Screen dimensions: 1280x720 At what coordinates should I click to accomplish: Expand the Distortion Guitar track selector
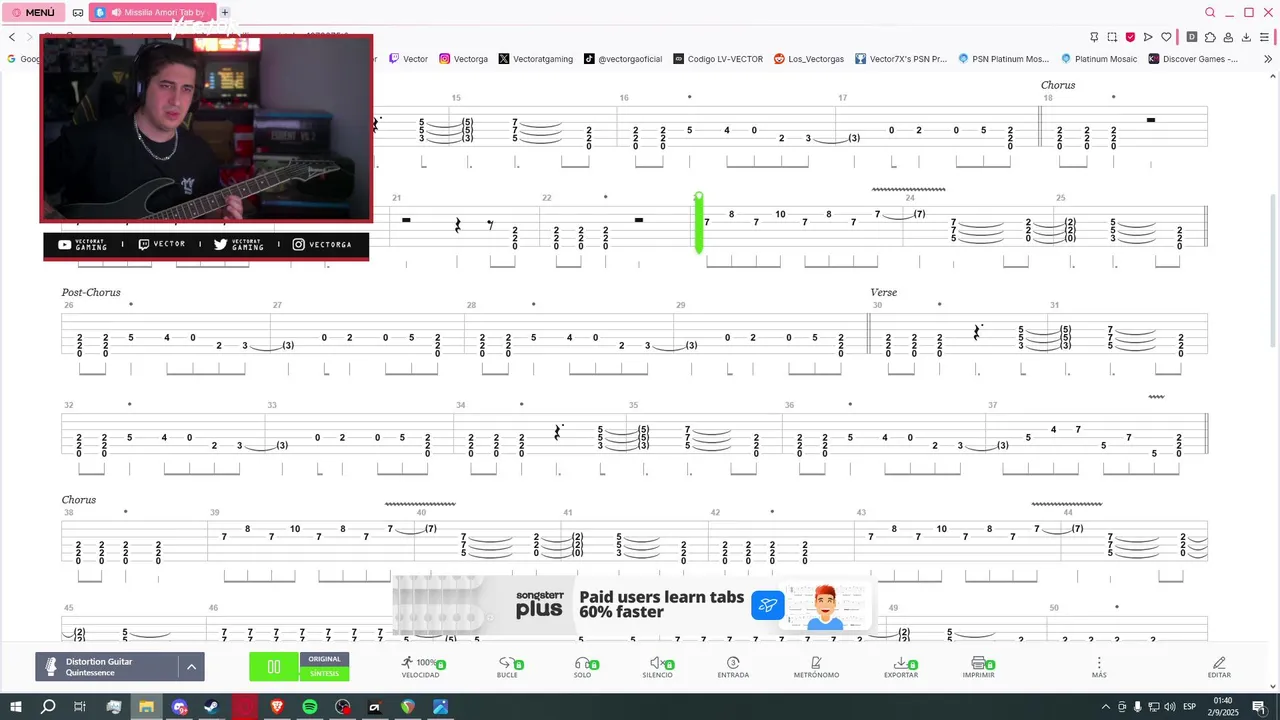191,667
